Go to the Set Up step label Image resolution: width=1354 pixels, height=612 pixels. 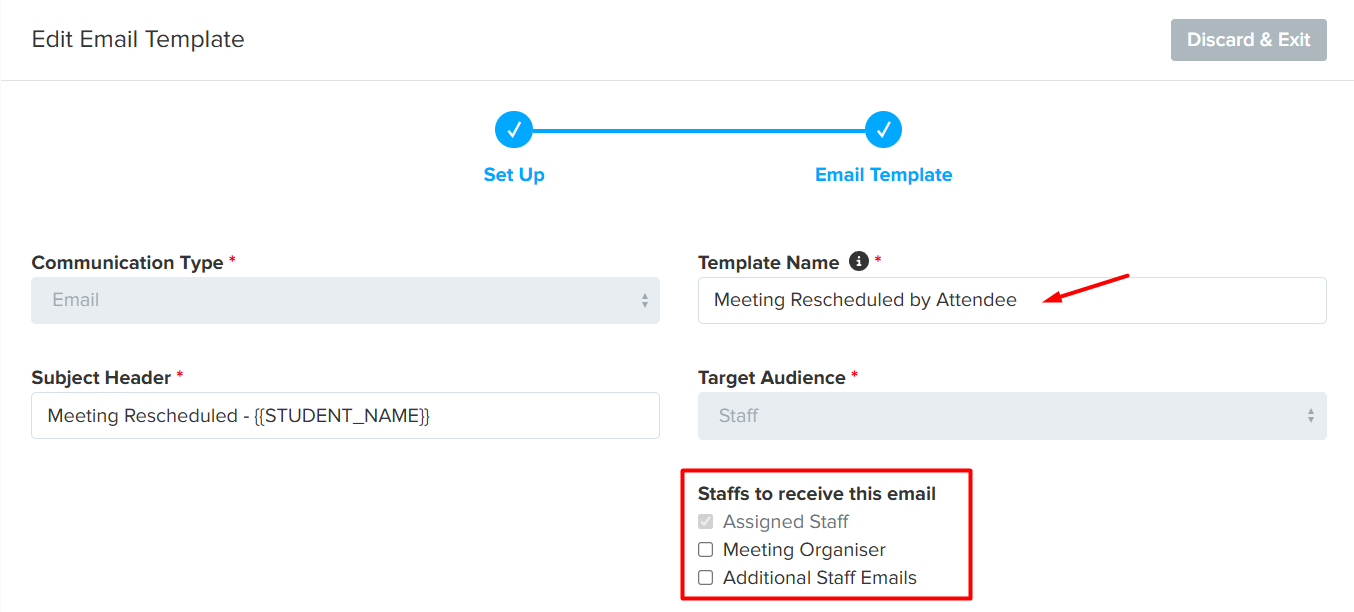click(x=514, y=175)
